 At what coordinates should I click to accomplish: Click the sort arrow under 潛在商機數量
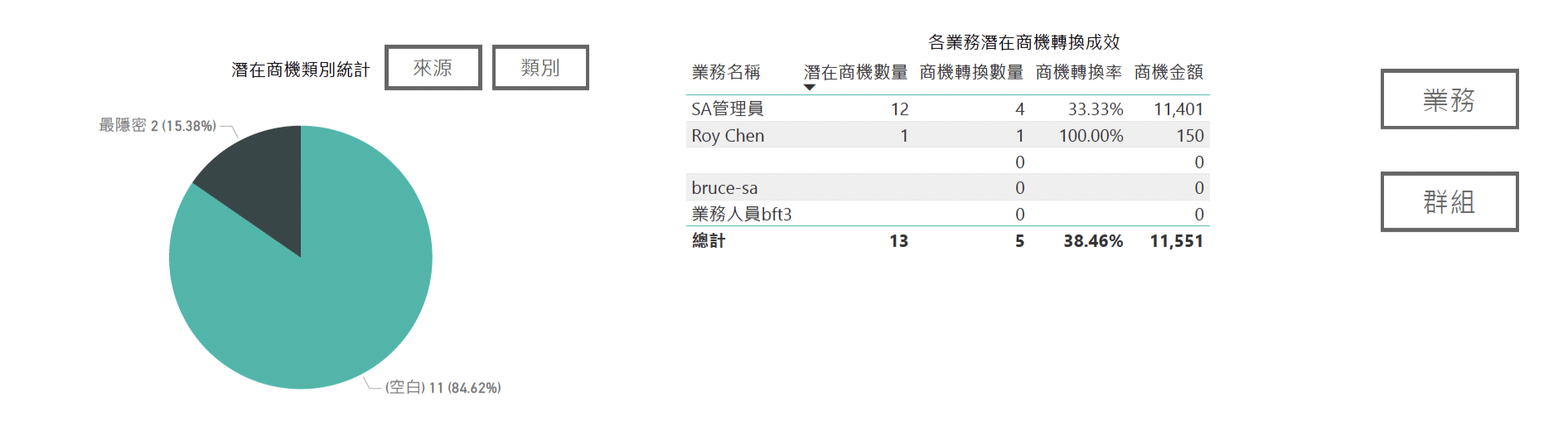point(810,87)
